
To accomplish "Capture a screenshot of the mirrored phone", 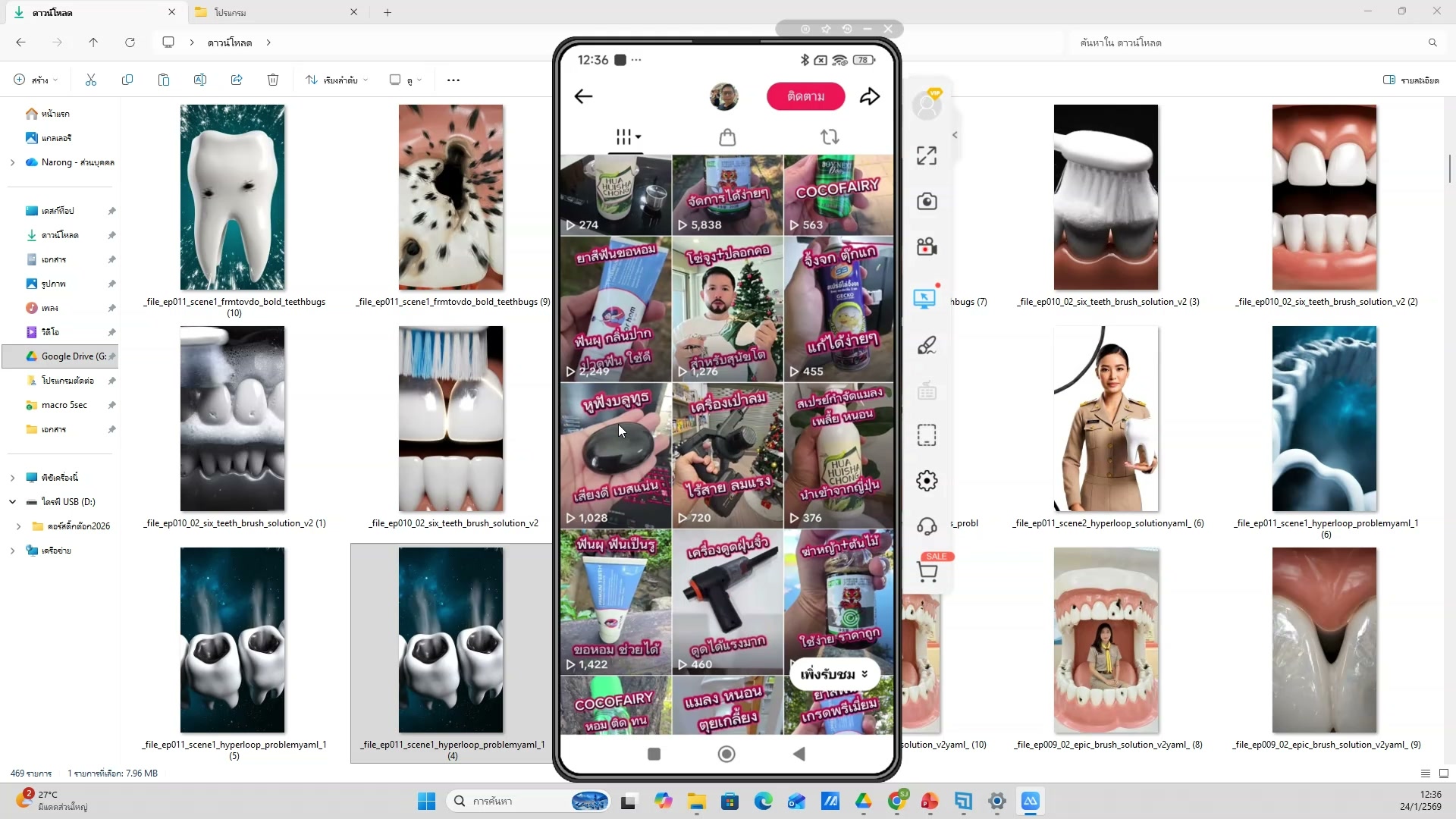I will (927, 201).
